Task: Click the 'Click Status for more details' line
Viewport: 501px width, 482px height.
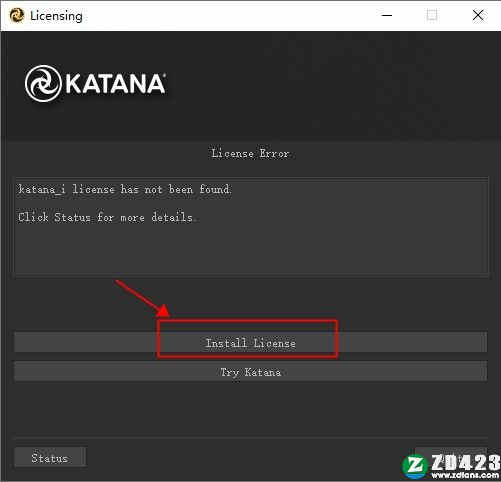Action: [106, 217]
